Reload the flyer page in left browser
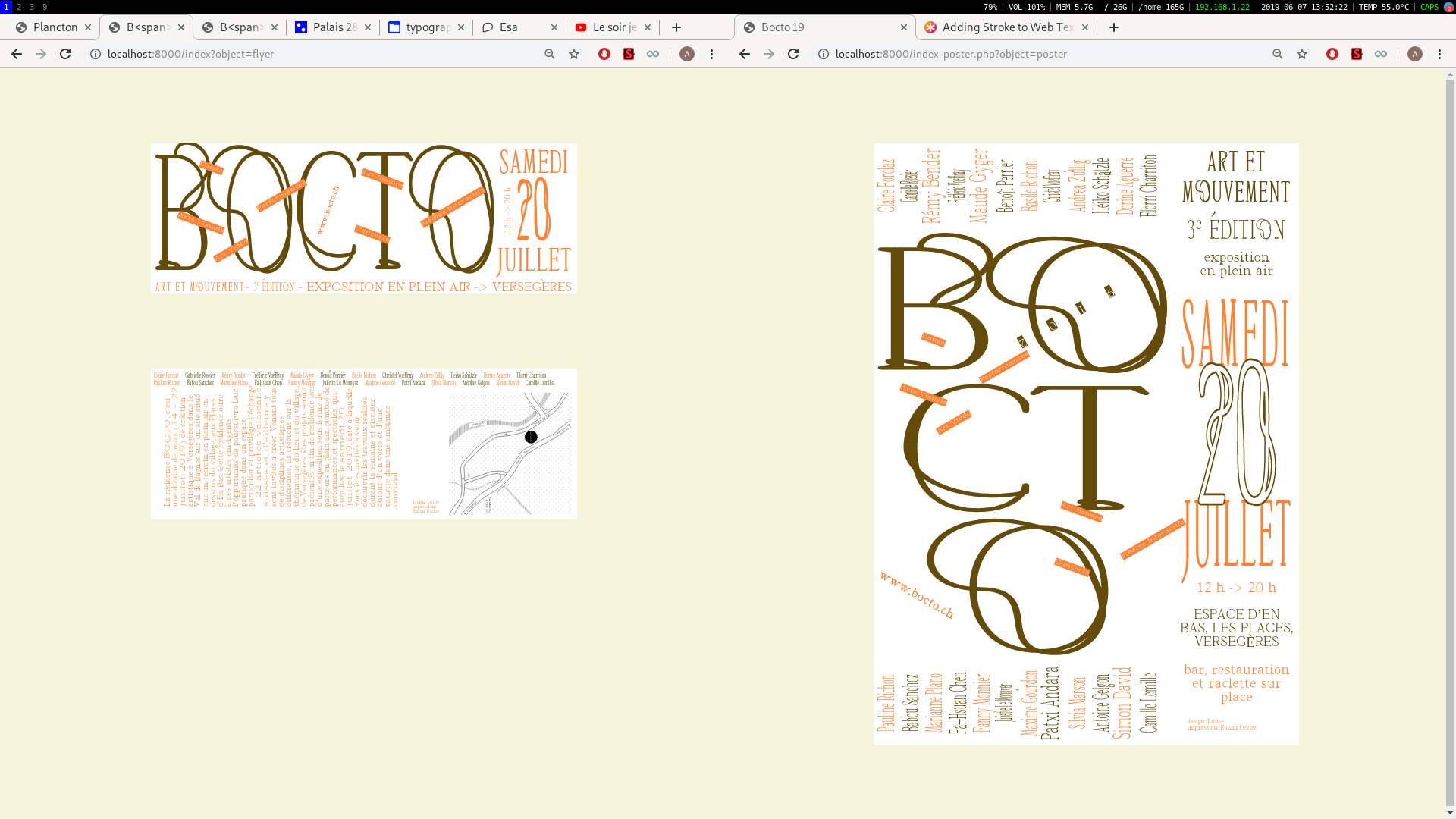 65,54
